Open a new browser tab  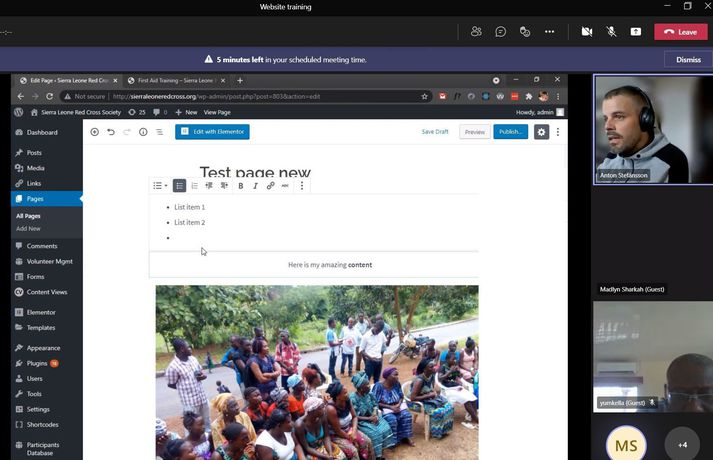click(240, 80)
